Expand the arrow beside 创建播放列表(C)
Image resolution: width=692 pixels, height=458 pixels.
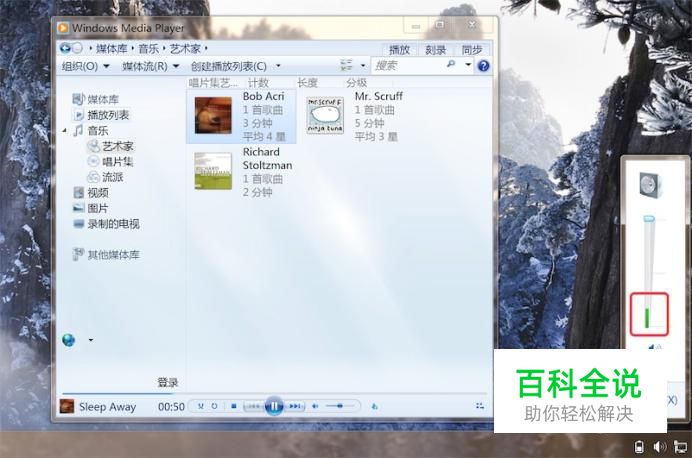pyautogui.click(x=278, y=66)
